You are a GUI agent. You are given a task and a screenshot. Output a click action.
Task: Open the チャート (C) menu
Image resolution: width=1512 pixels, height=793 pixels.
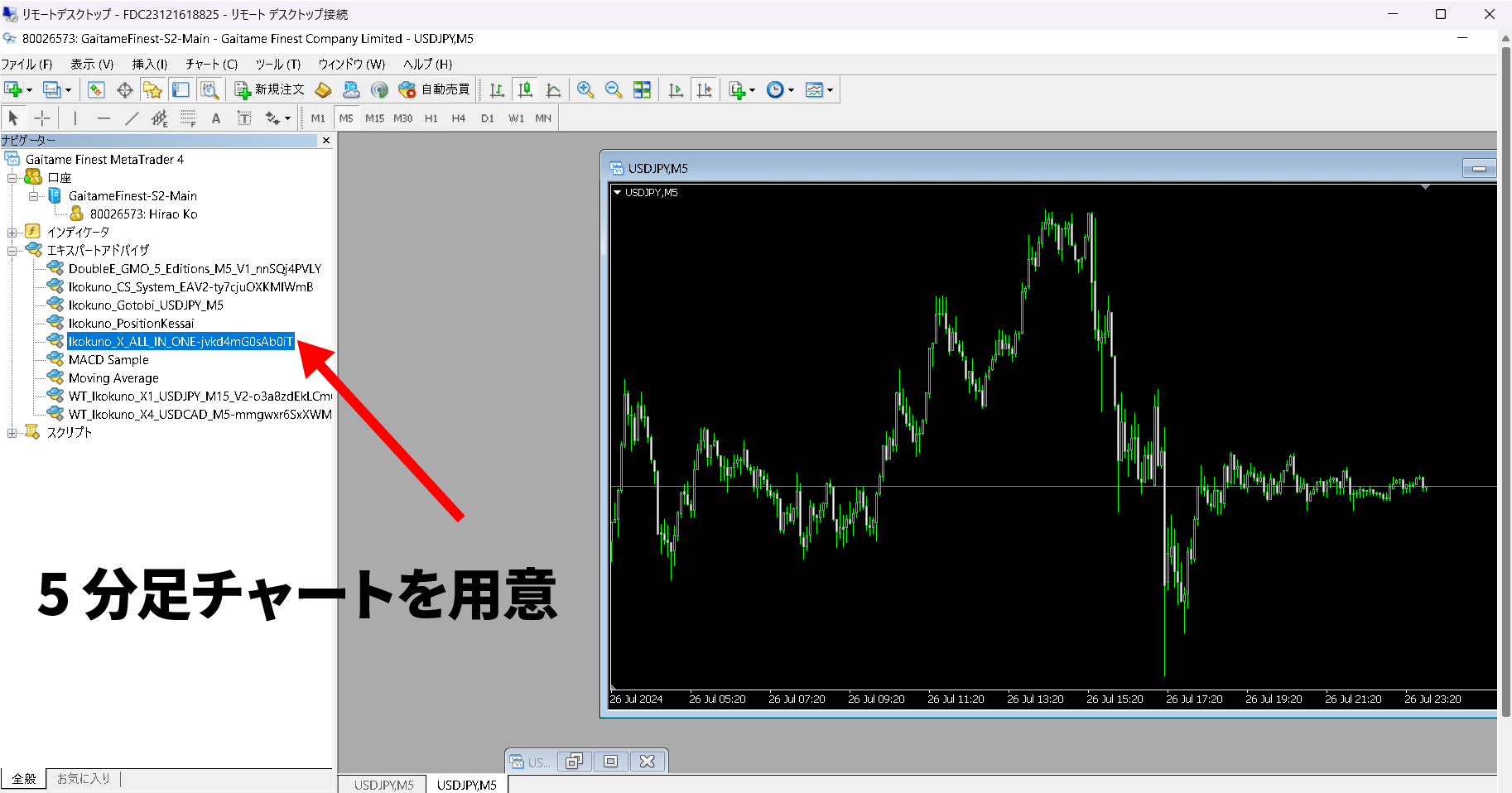click(x=212, y=64)
